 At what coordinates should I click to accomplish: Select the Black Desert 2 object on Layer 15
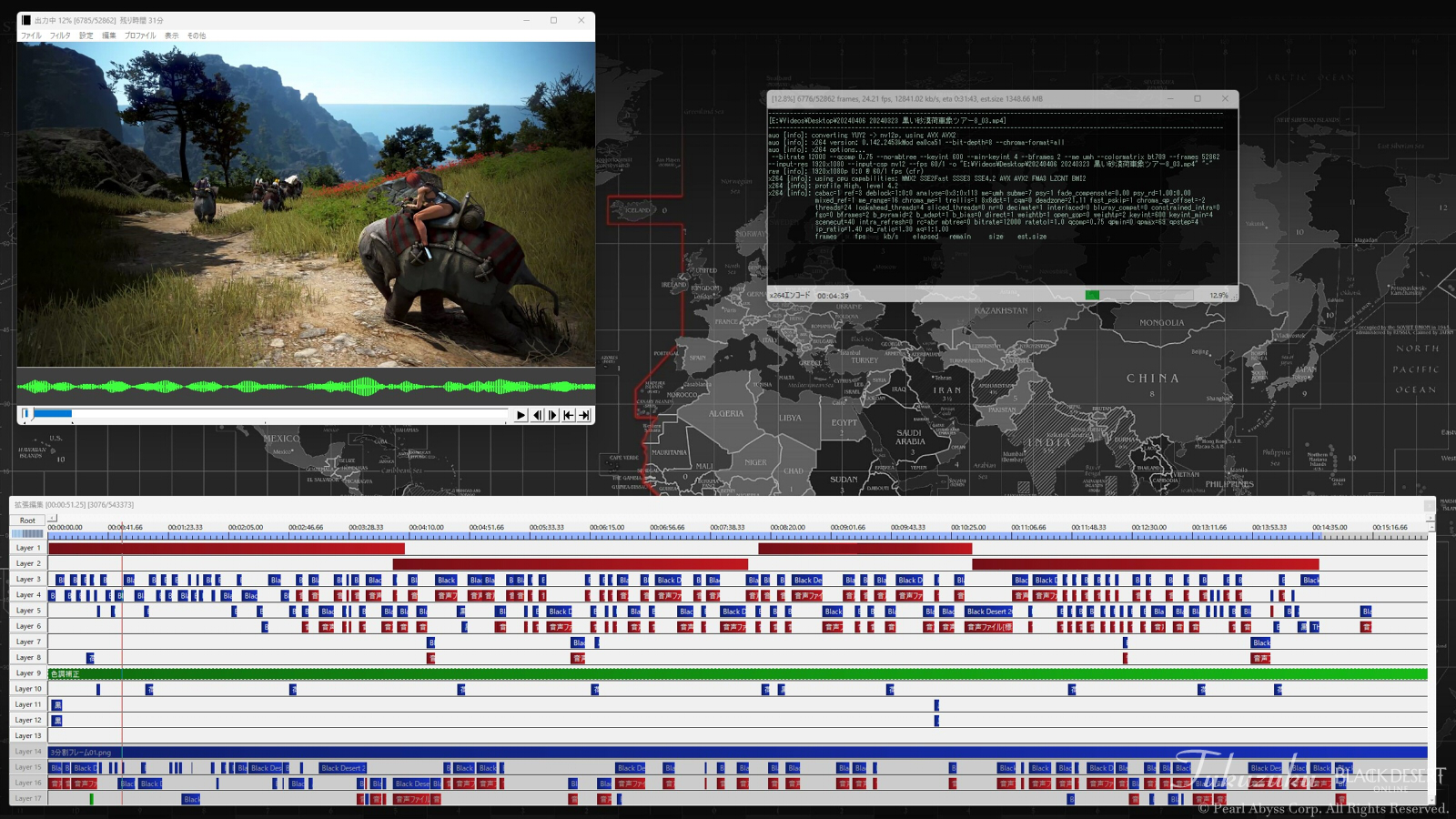[343, 768]
